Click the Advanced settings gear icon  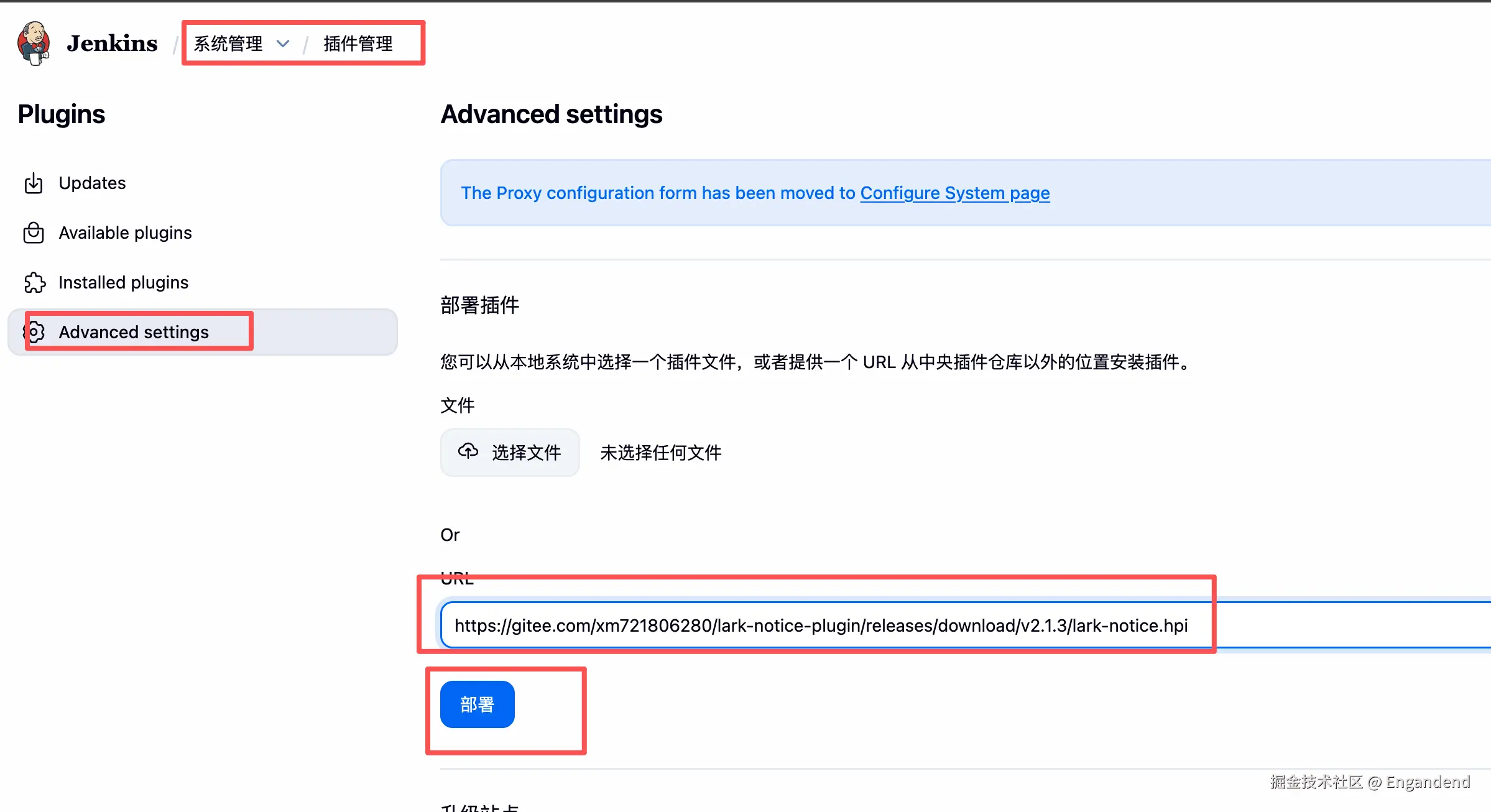tap(35, 332)
